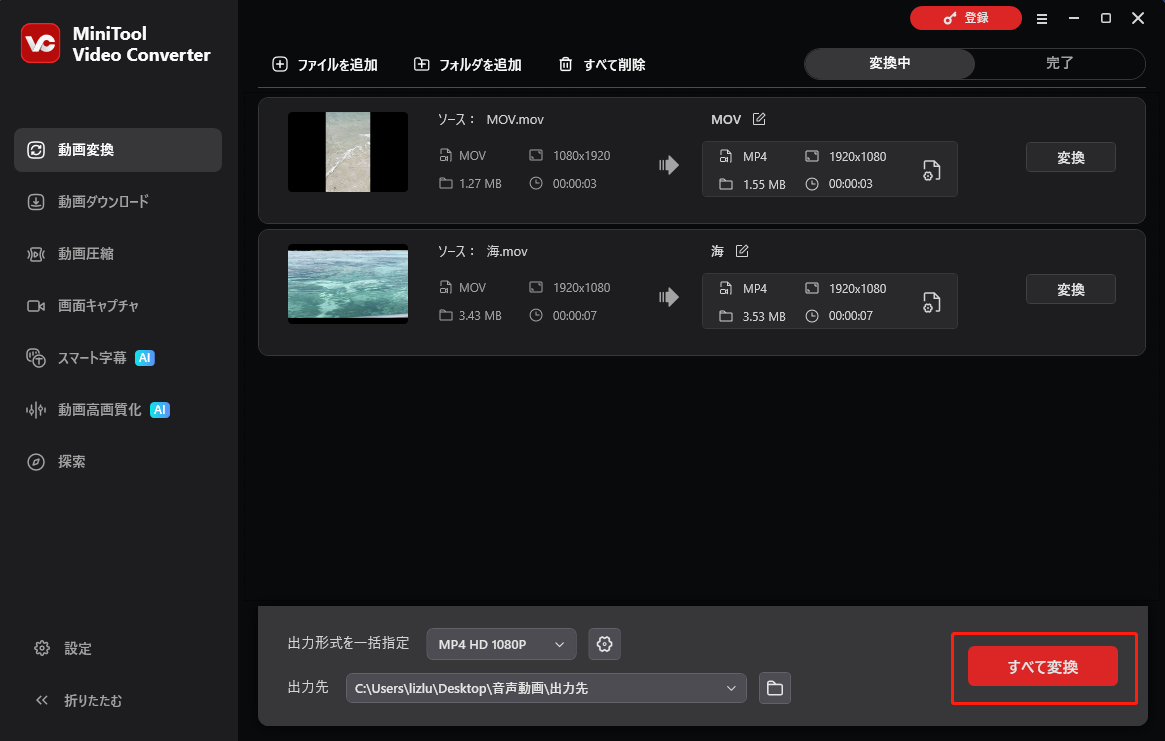1165x741 pixels.
Task: Click the red すべて変換 button
Action: click(x=1042, y=667)
